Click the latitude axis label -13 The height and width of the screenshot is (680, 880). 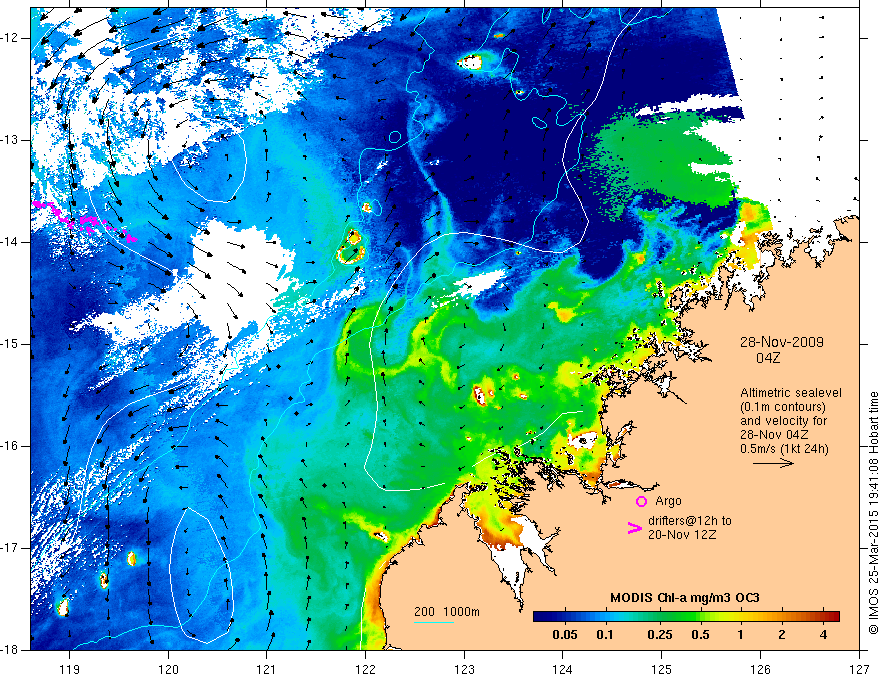click(x=11, y=140)
